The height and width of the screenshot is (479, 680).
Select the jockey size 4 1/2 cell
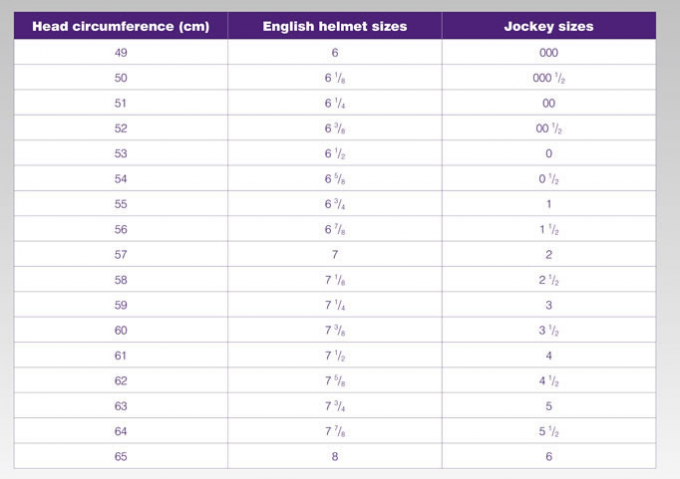(x=549, y=381)
